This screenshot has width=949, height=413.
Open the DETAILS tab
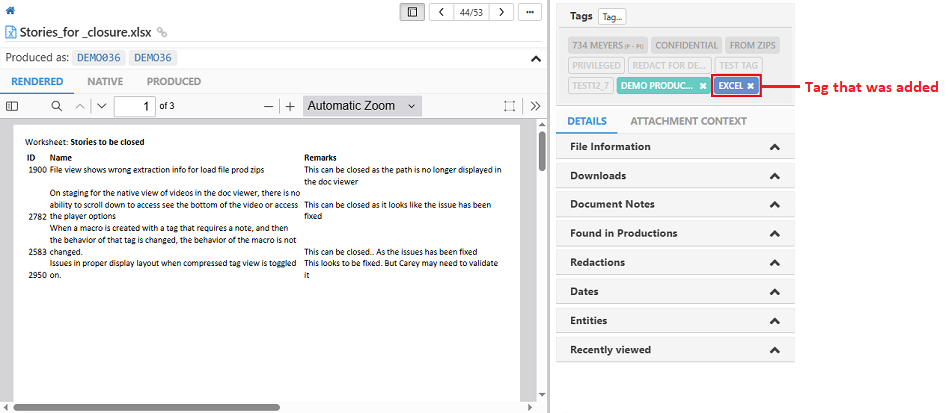pyautogui.click(x=587, y=121)
